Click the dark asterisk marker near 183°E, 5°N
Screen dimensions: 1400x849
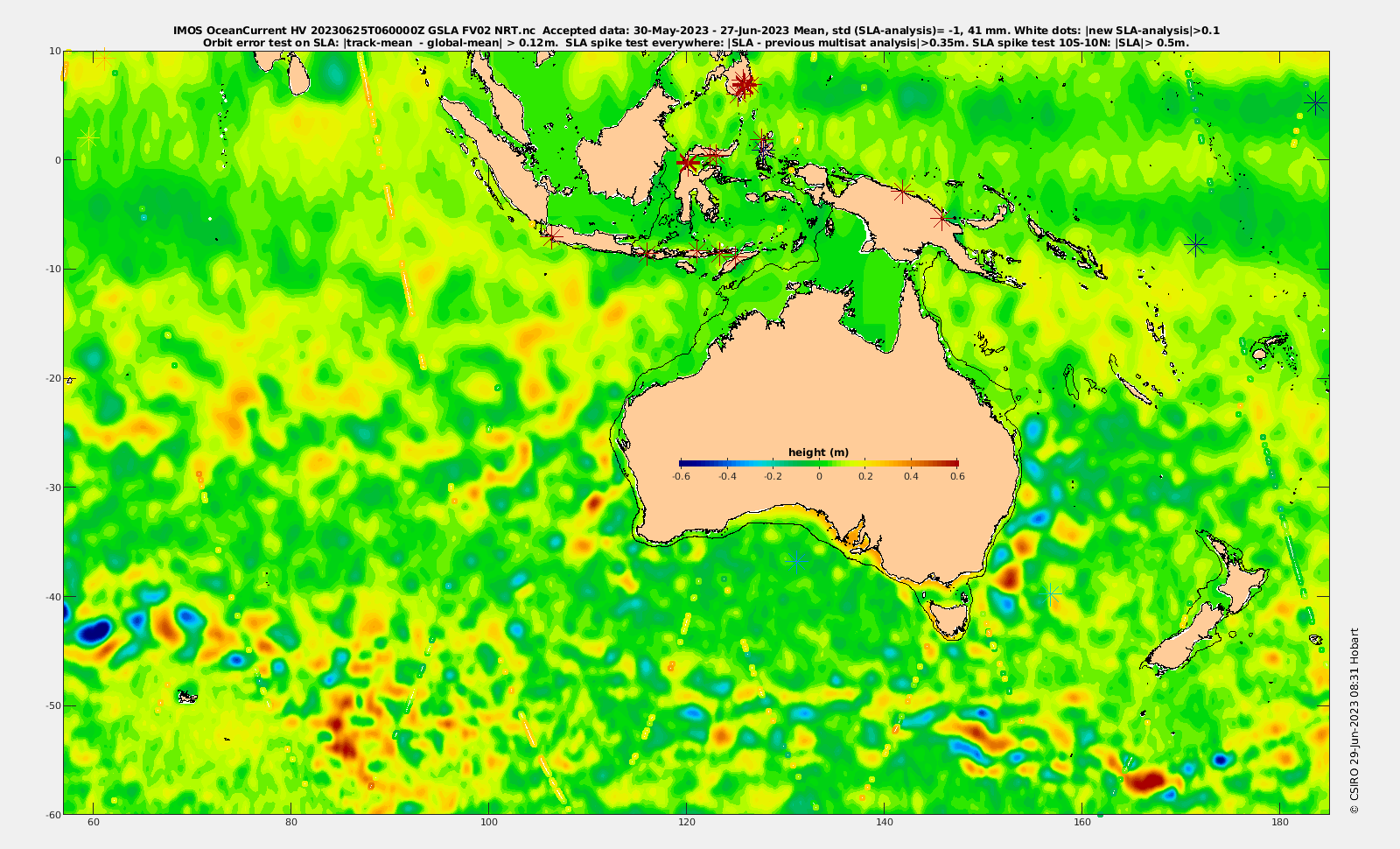coord(1315,103)
